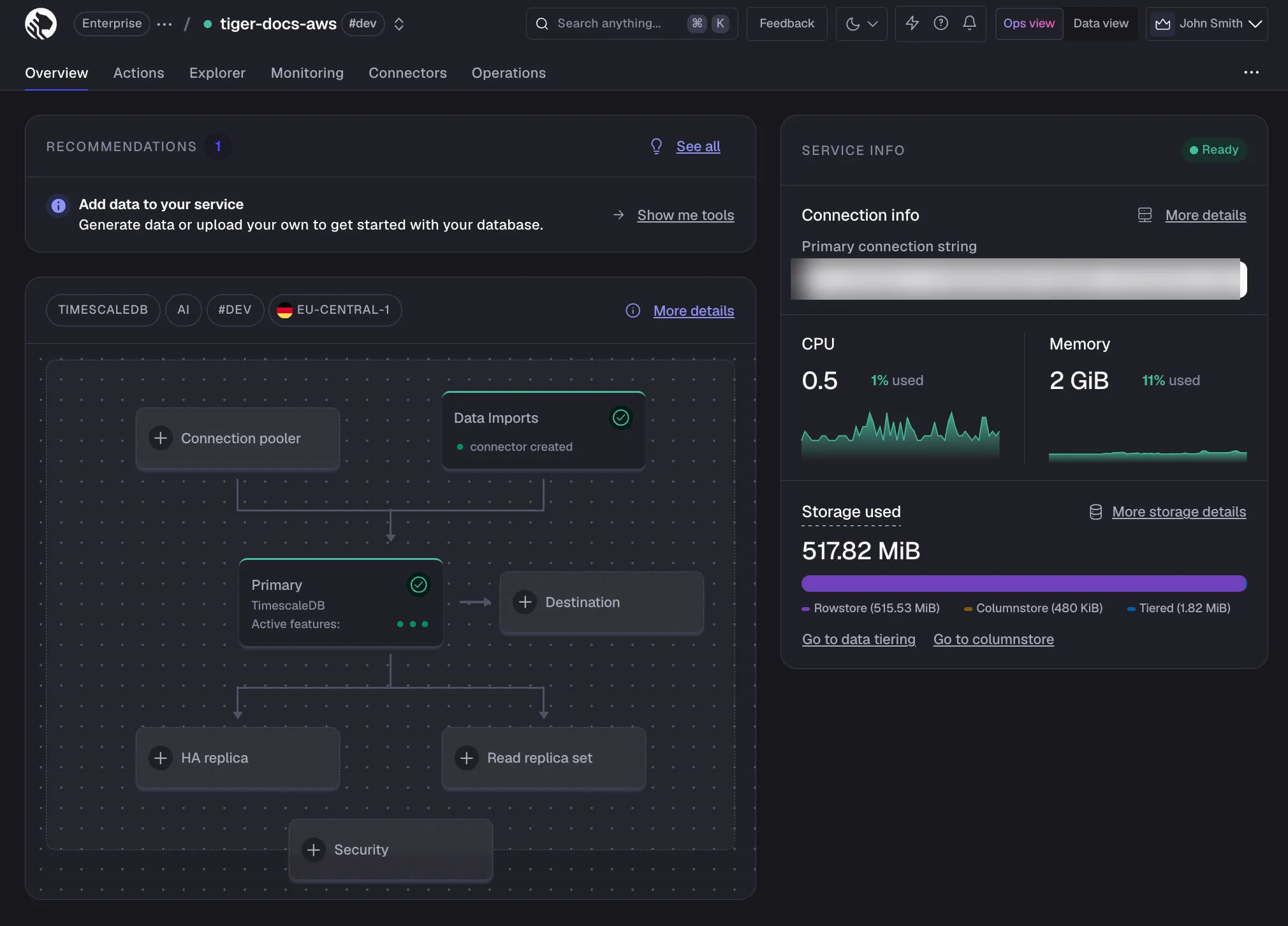This screenshot has height=926, width=1288.
Task: Click the Tiger Data logo icon
Action: point(41,24)
